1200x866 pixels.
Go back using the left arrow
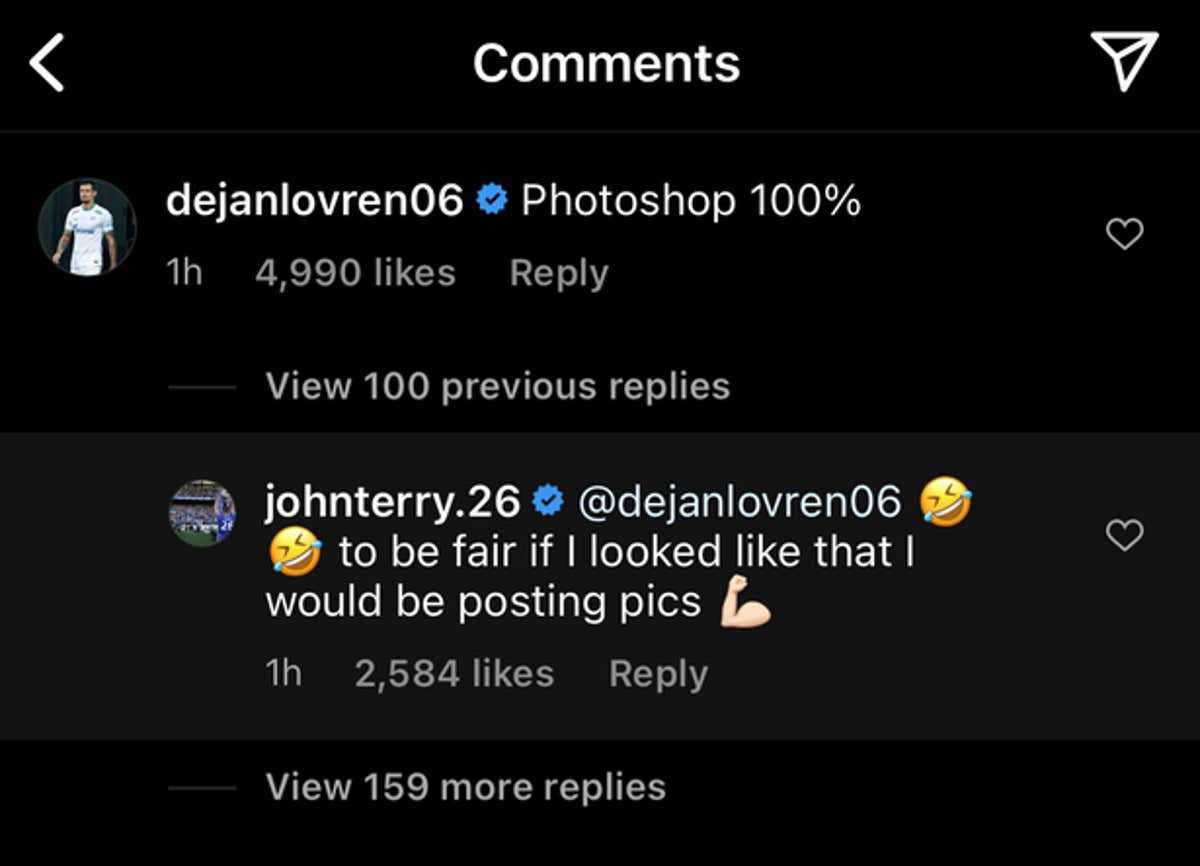[47, 62]
